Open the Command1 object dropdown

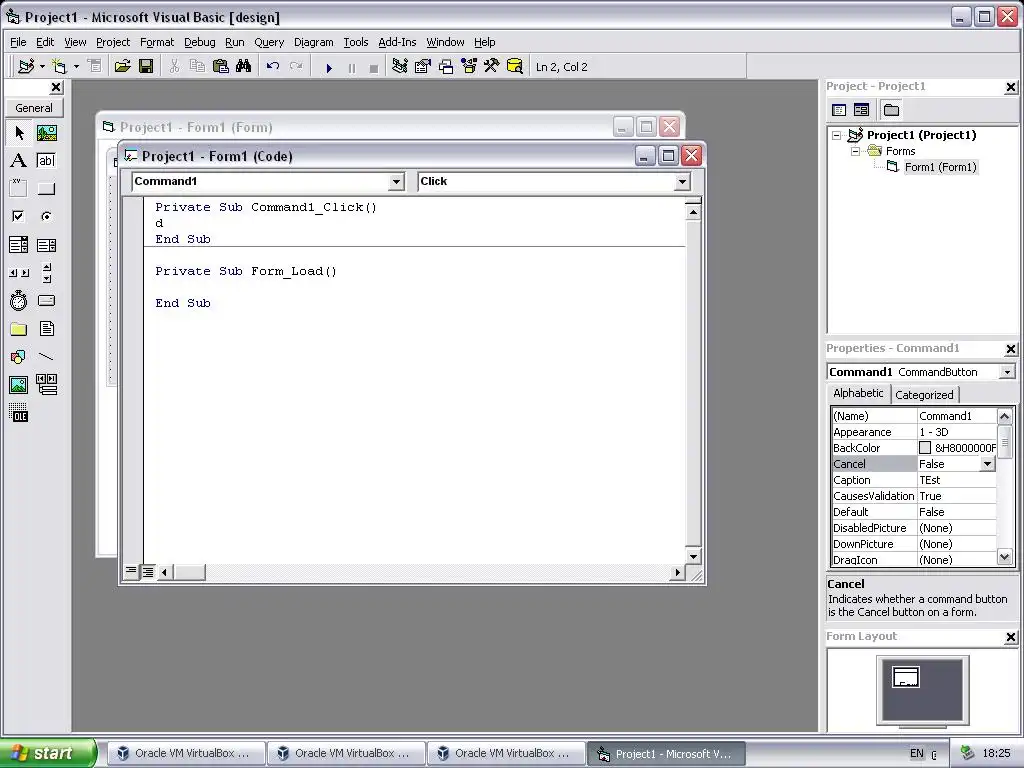(x=396, y=182)
